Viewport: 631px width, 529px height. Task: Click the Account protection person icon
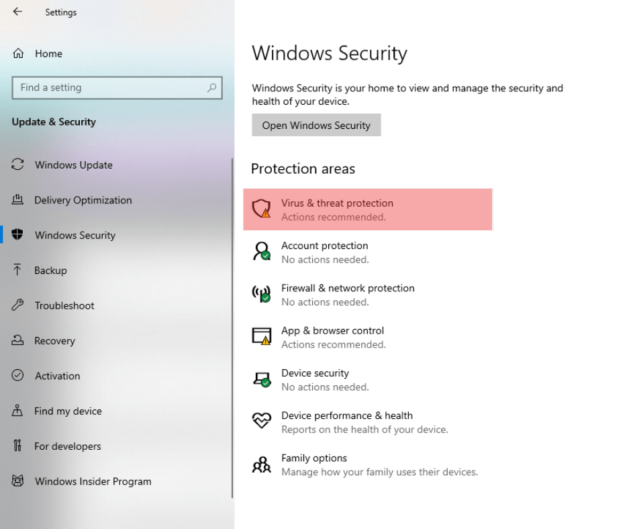click(261, 251)
